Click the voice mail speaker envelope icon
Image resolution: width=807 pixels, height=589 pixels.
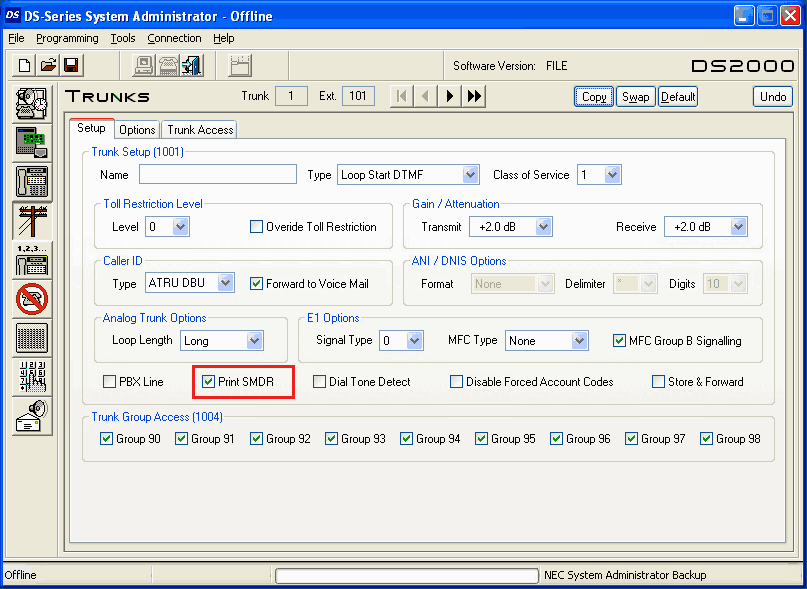point(32,415)
